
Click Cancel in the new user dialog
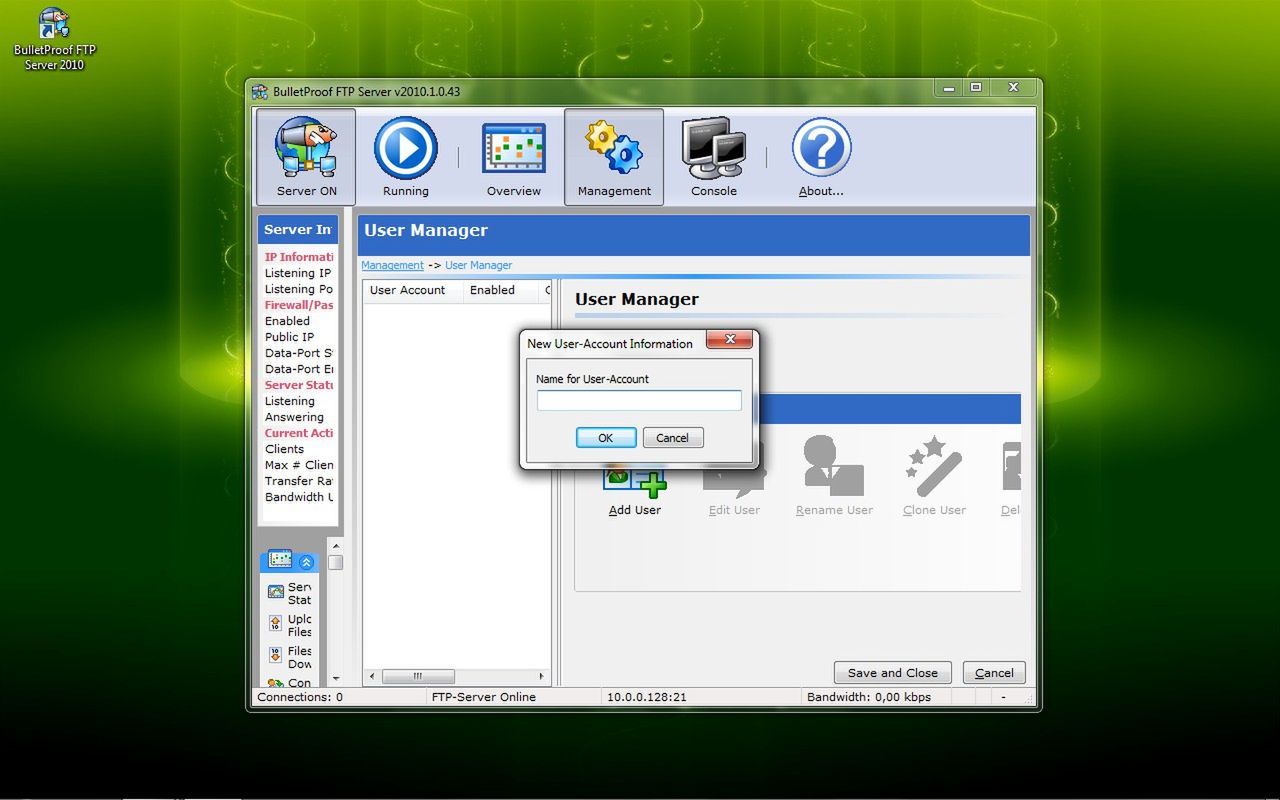point(672,438)
